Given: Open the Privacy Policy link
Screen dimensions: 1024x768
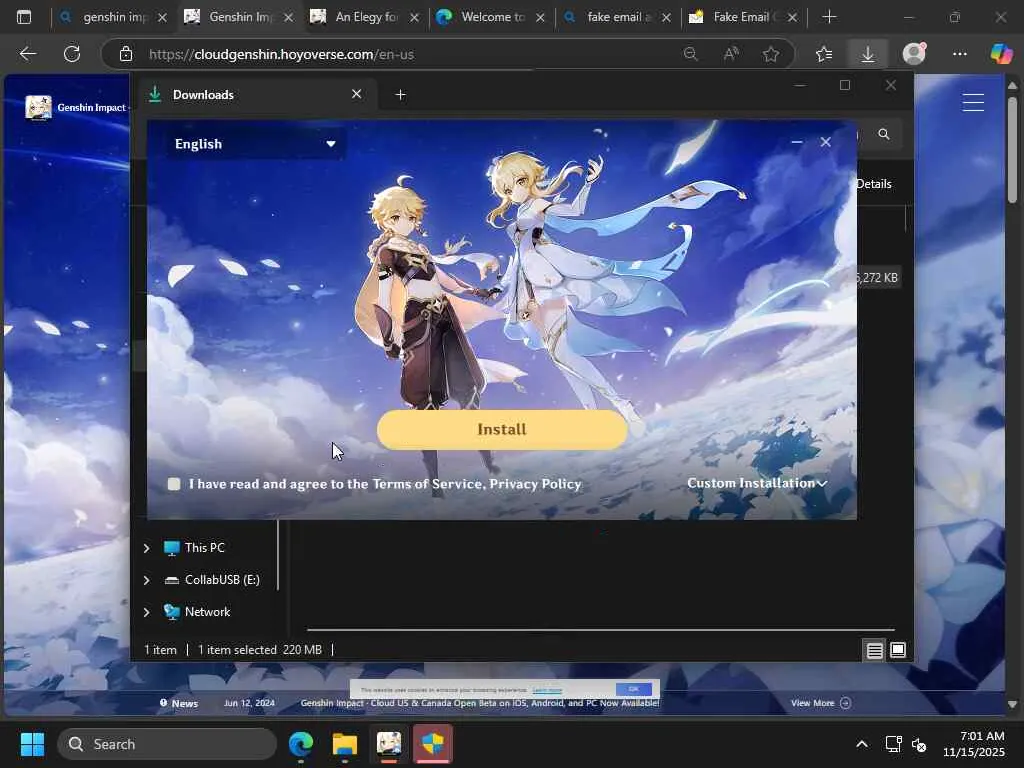Looking at the screenshot, I should [536, 484].
